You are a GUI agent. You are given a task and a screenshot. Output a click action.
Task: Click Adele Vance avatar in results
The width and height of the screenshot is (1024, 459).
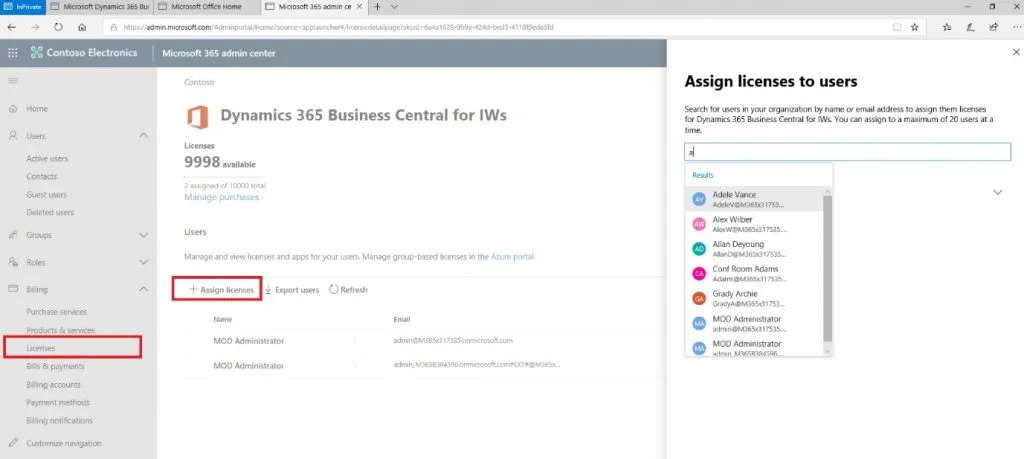tap(699, 199)
